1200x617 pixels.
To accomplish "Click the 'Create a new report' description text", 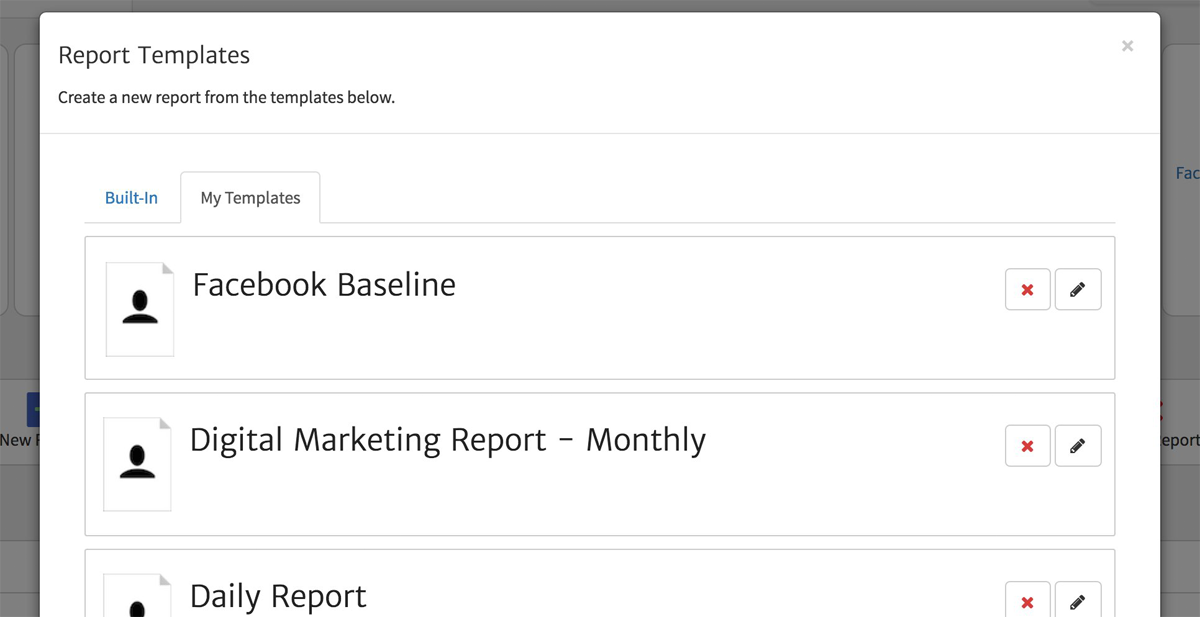I will coord(226,98).
